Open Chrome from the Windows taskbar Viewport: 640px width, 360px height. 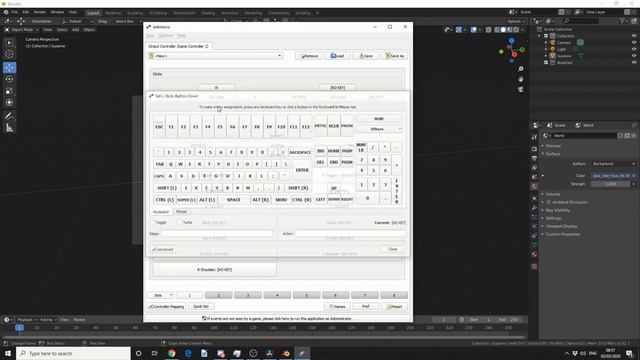click(171, 353)
